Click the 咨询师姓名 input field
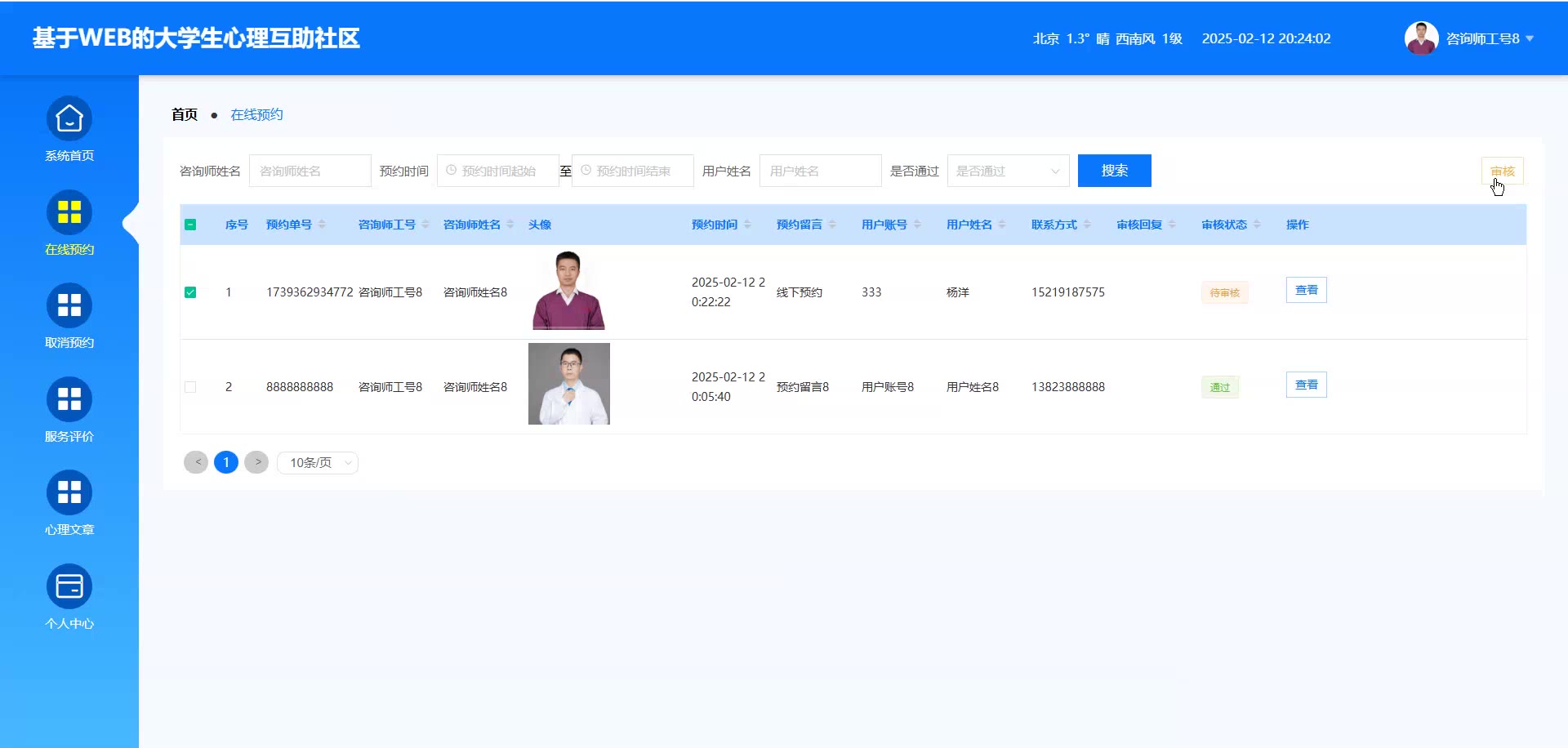The height and width of the screenshot is (748, 1568). tap(310, 171)
